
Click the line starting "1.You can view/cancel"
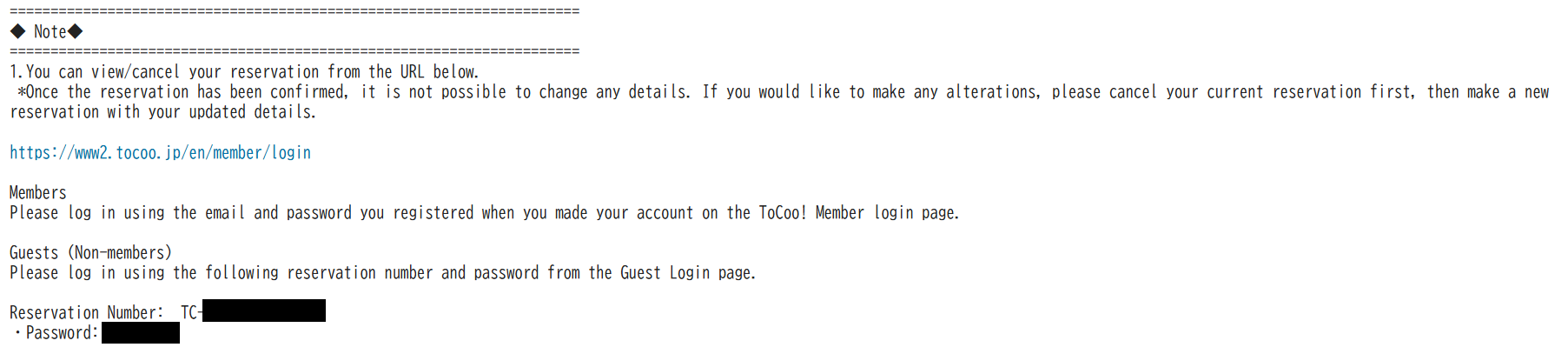(x=243, y=72)
